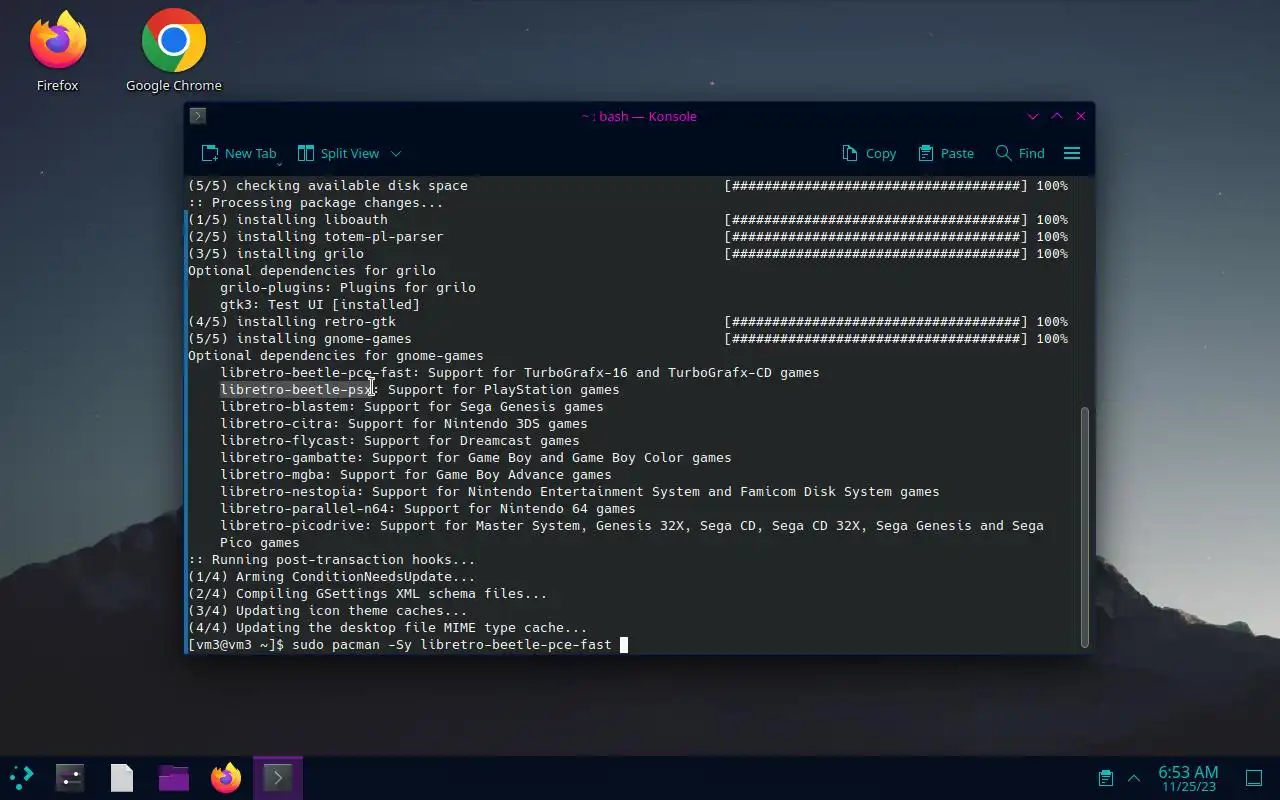Image resolution: width=1280 pixels, height=800 pixels.
Task: Select Split View in Konsole toolbar
Action: [338, 153]
